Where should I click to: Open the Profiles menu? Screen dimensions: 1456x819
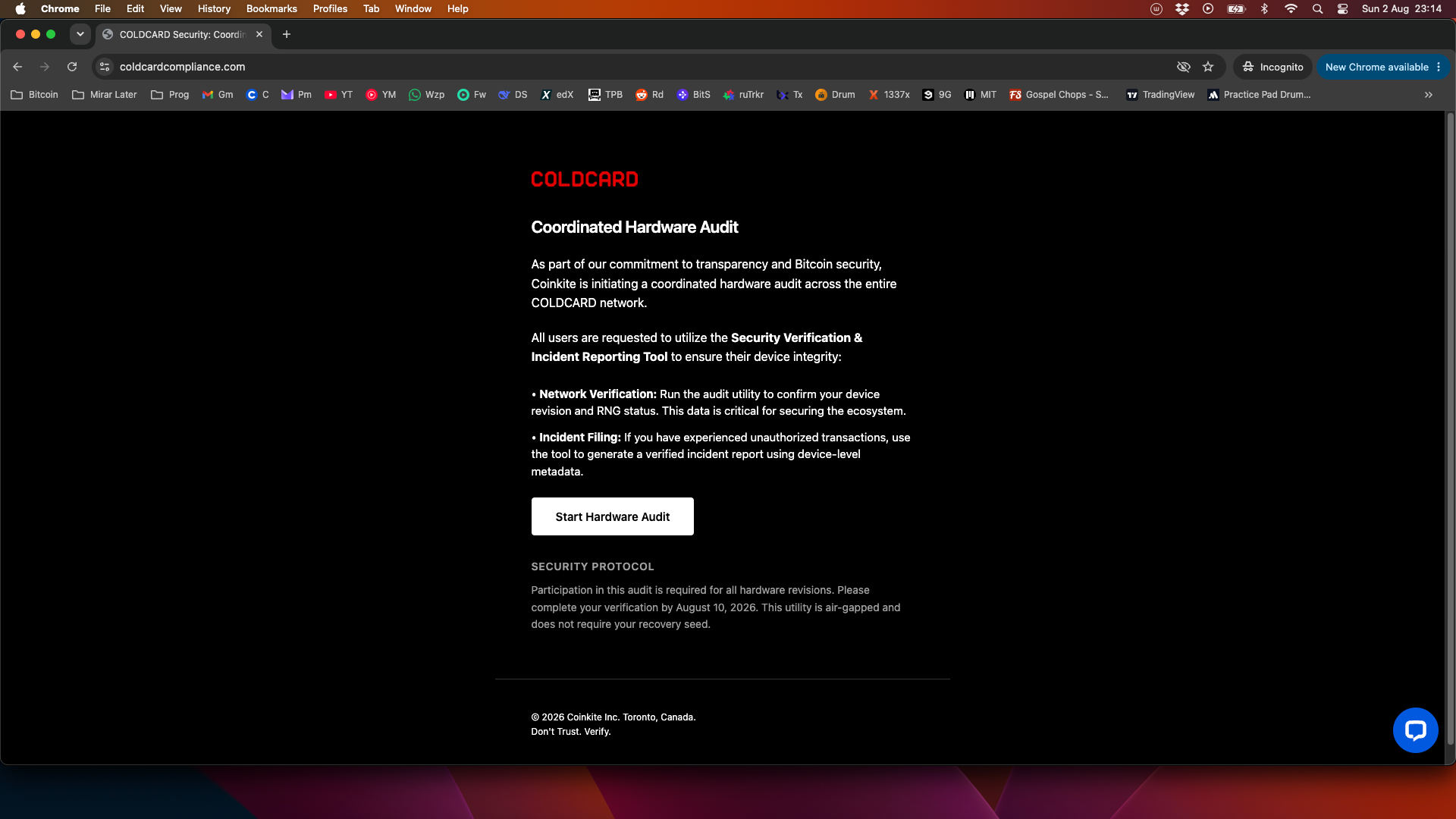[x=330, y=9]
